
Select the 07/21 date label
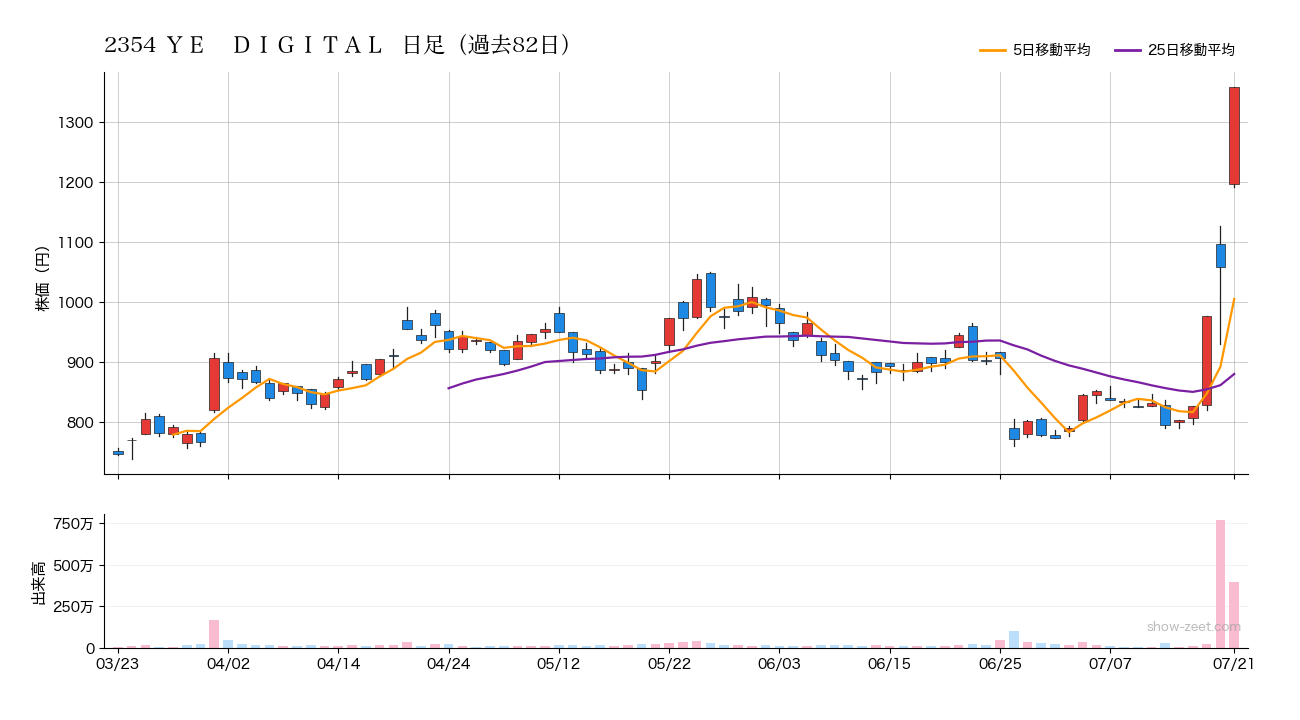click(1234, 664)
